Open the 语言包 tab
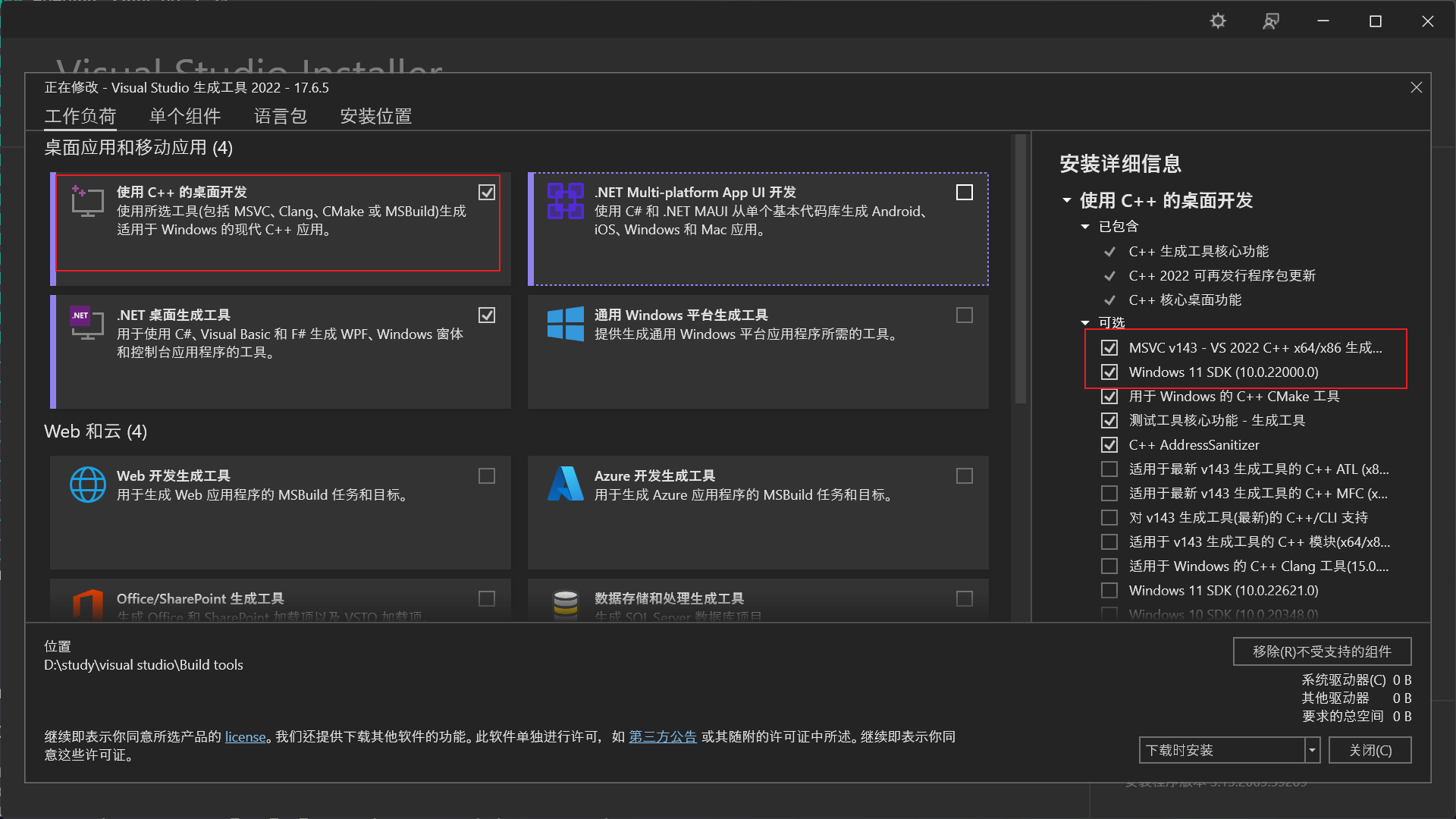This screenshot has width=1456, height=819. pos(280,116)
